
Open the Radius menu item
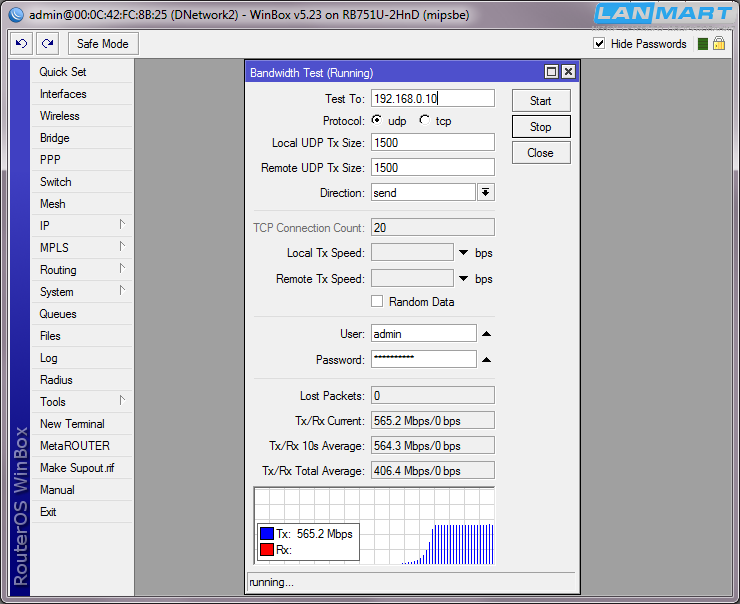click(x=82, y=380)
